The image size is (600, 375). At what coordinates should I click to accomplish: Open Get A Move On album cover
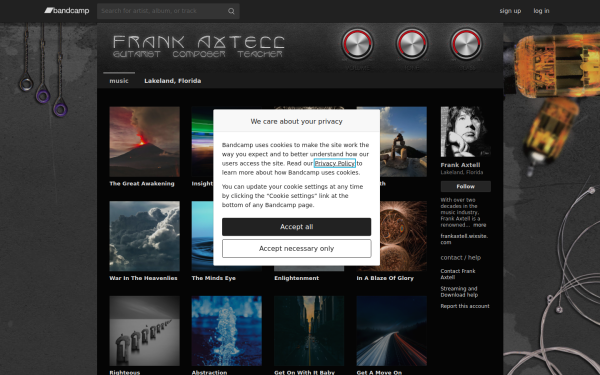pos(391,331)
